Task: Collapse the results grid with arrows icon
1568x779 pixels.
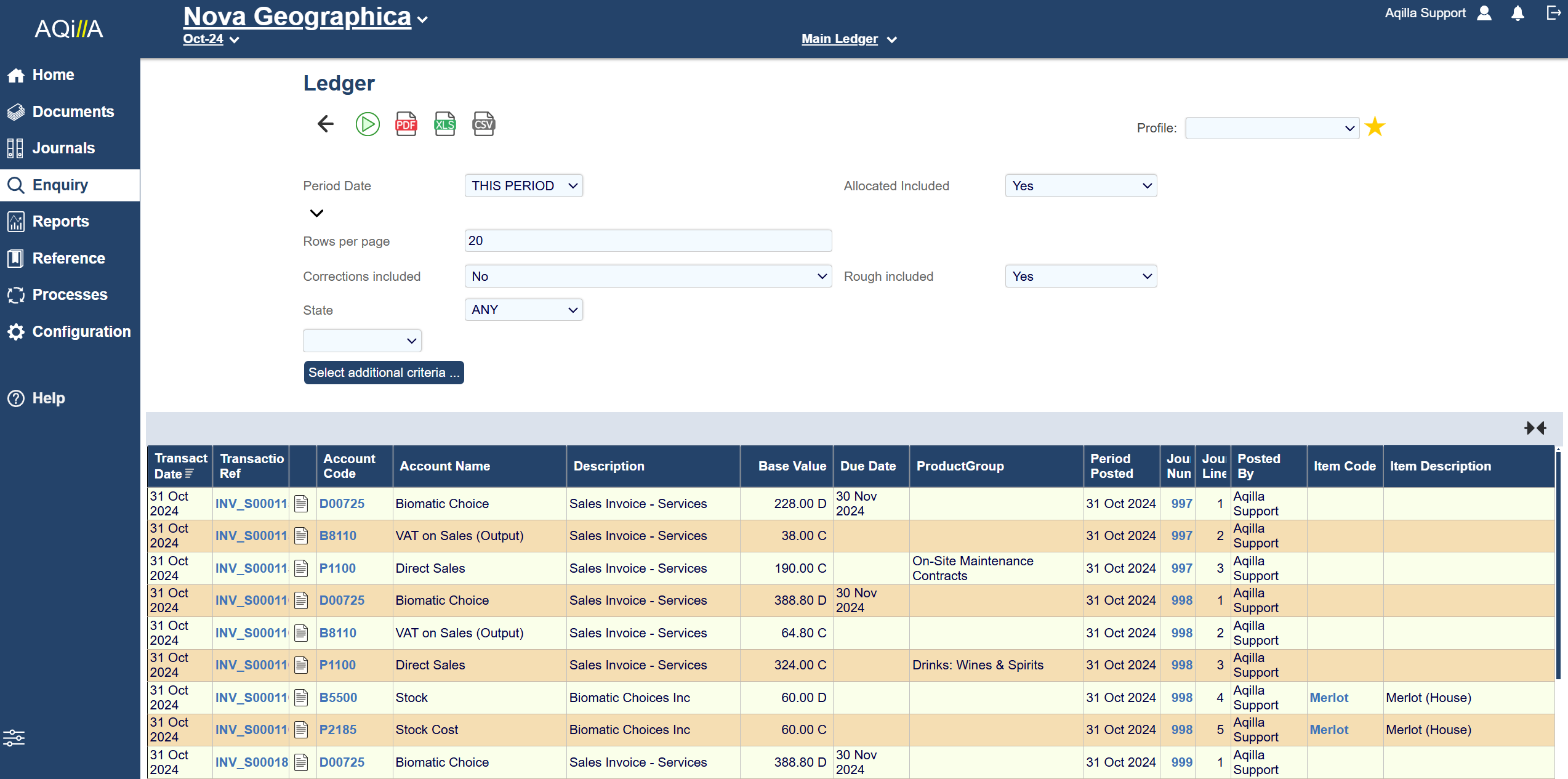Action: pyautogui.click(x=1535, y=428)
